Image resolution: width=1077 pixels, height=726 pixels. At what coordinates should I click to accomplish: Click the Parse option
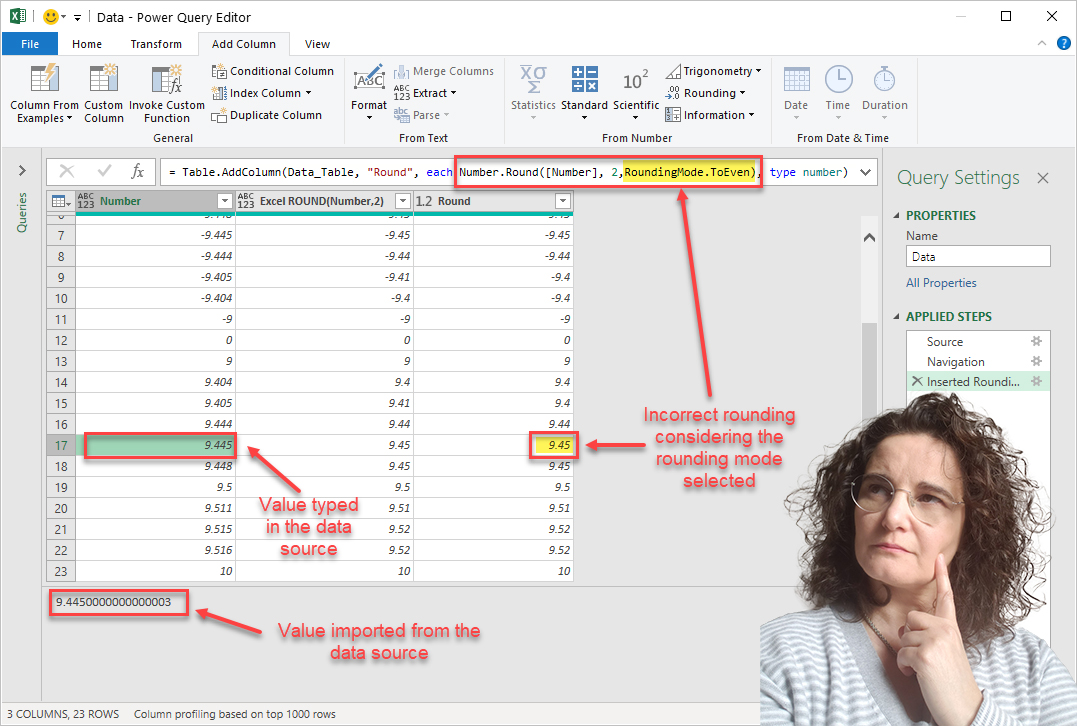[x=421, y=115]
